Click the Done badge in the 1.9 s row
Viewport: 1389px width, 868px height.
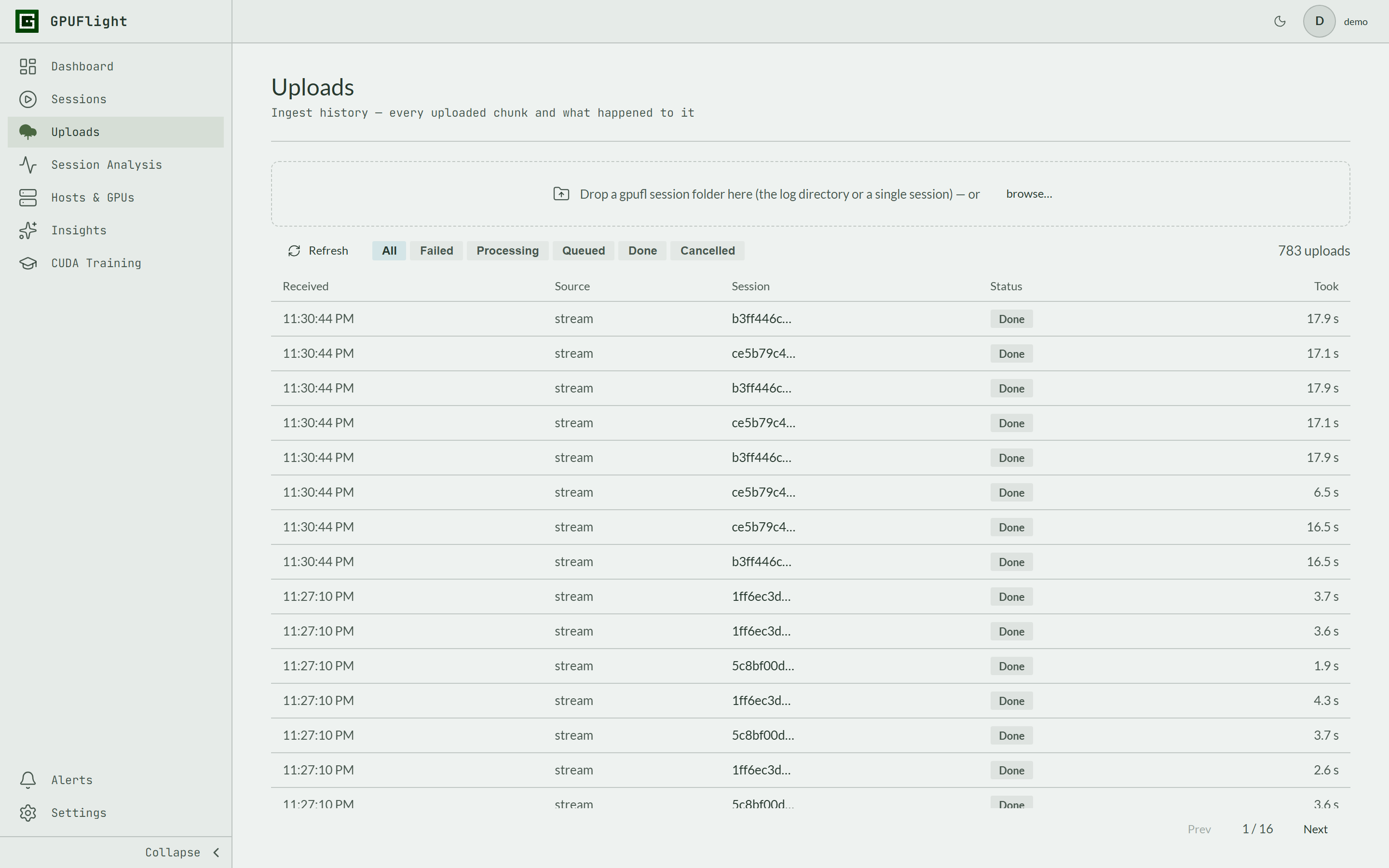click(x=1011, y=666)
